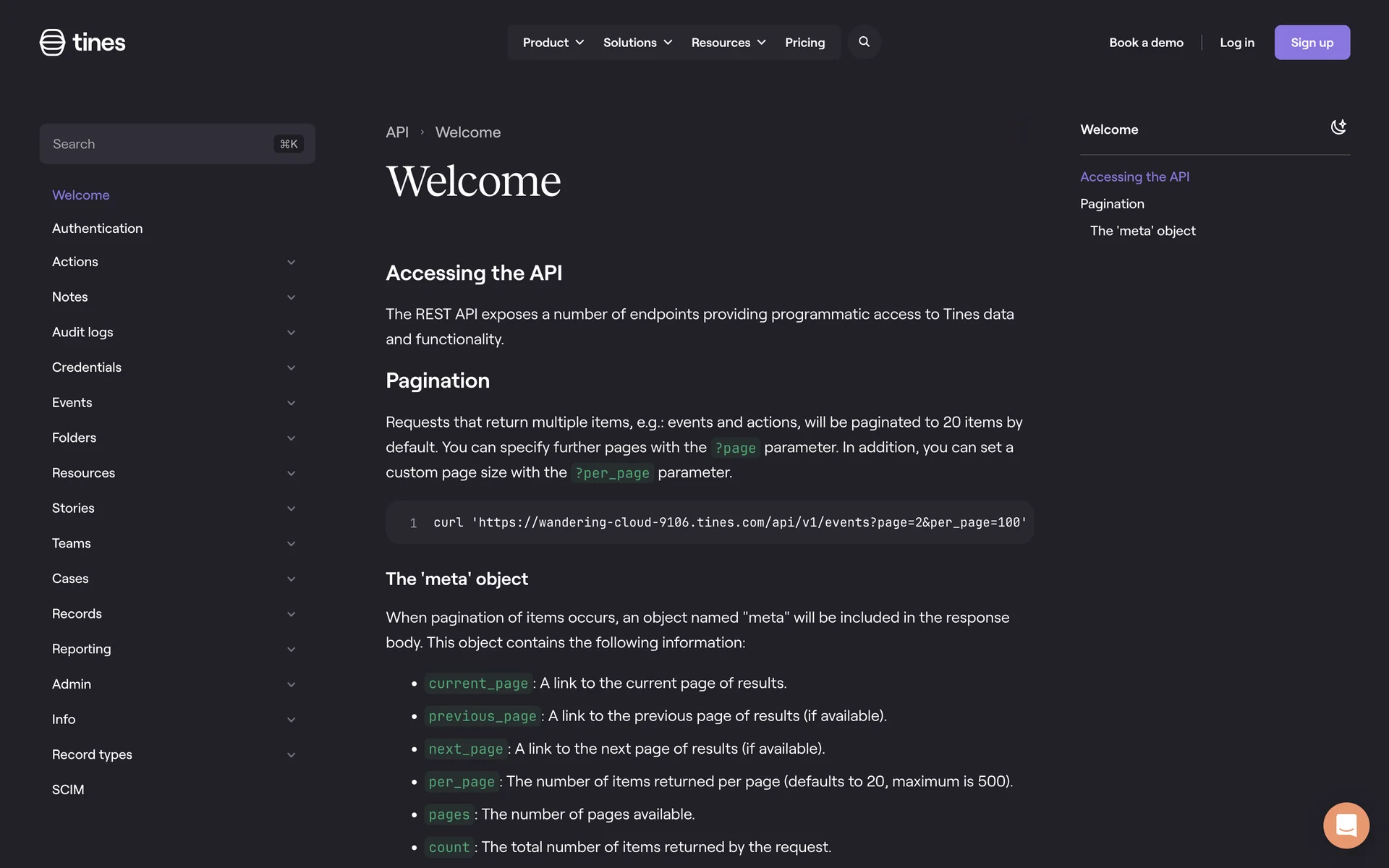This screenshot has width=1389, height=868.
Task: Click the API breadcrumb link
Action: click(x=397, y=132)
